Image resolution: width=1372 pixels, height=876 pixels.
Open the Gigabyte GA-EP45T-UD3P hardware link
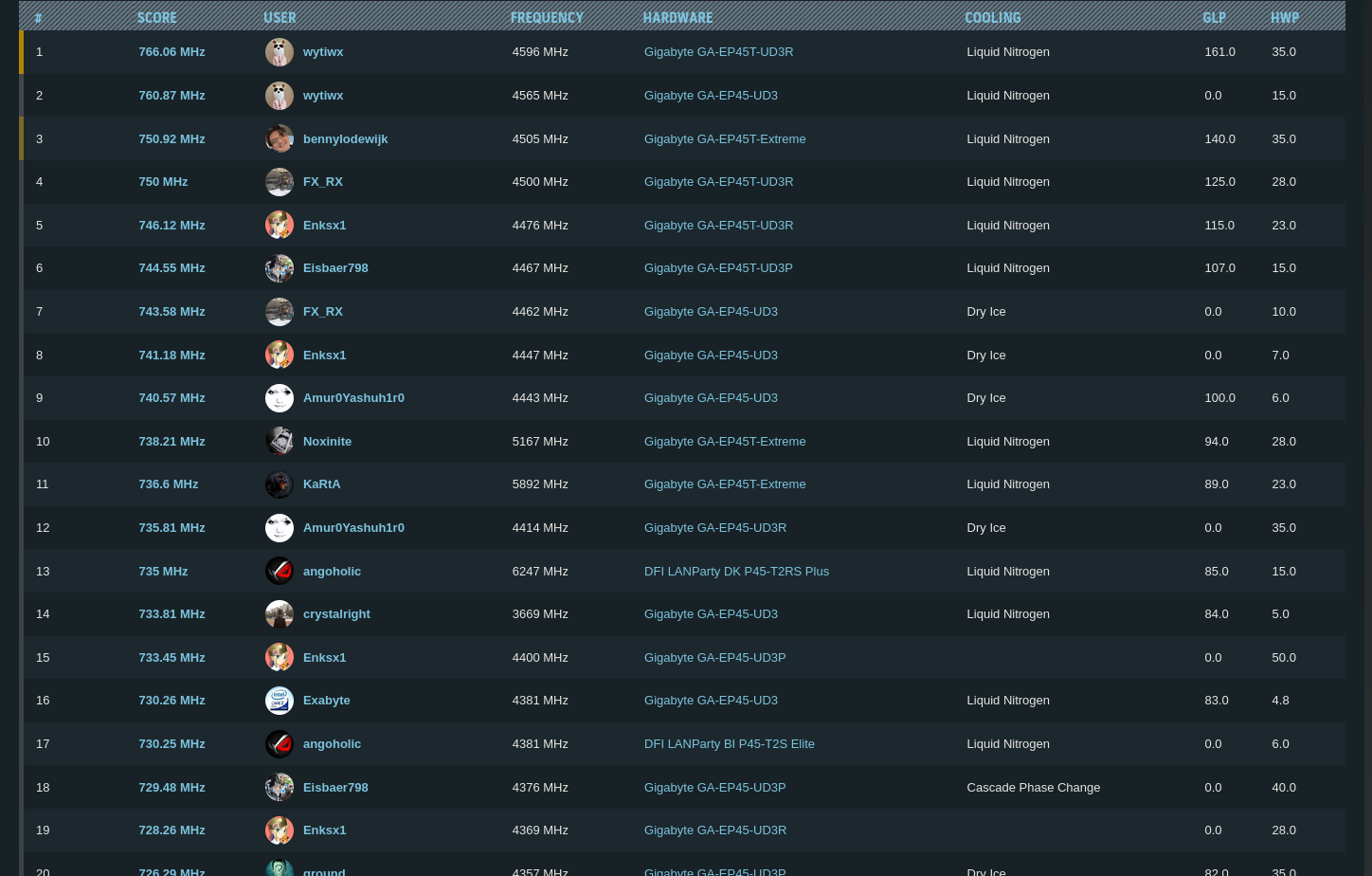pos(718,268)
